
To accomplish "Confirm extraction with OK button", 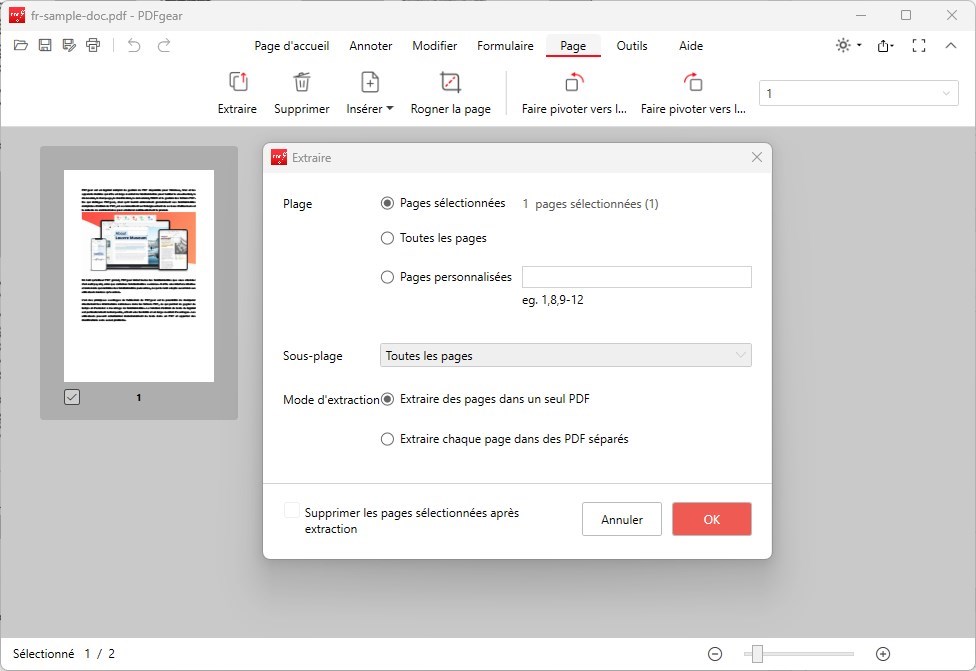I will coord(711,519).
